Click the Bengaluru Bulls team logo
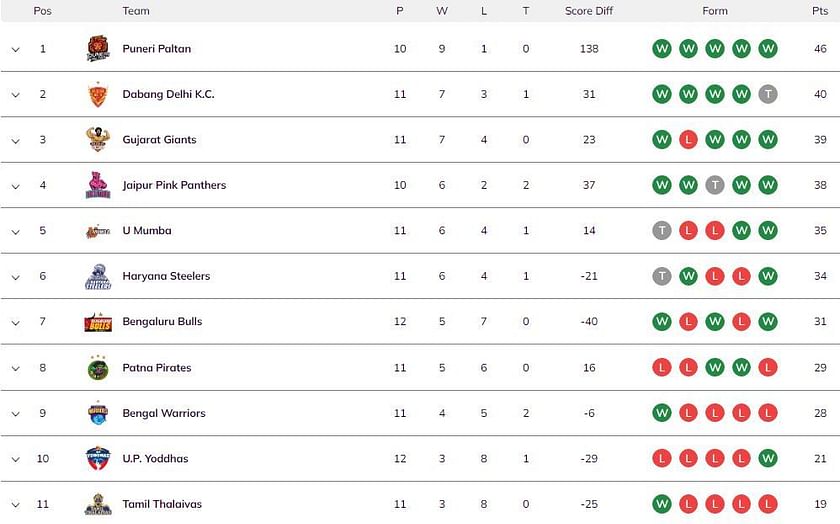Screen dimensions: 840x524 tap(98, 322)
